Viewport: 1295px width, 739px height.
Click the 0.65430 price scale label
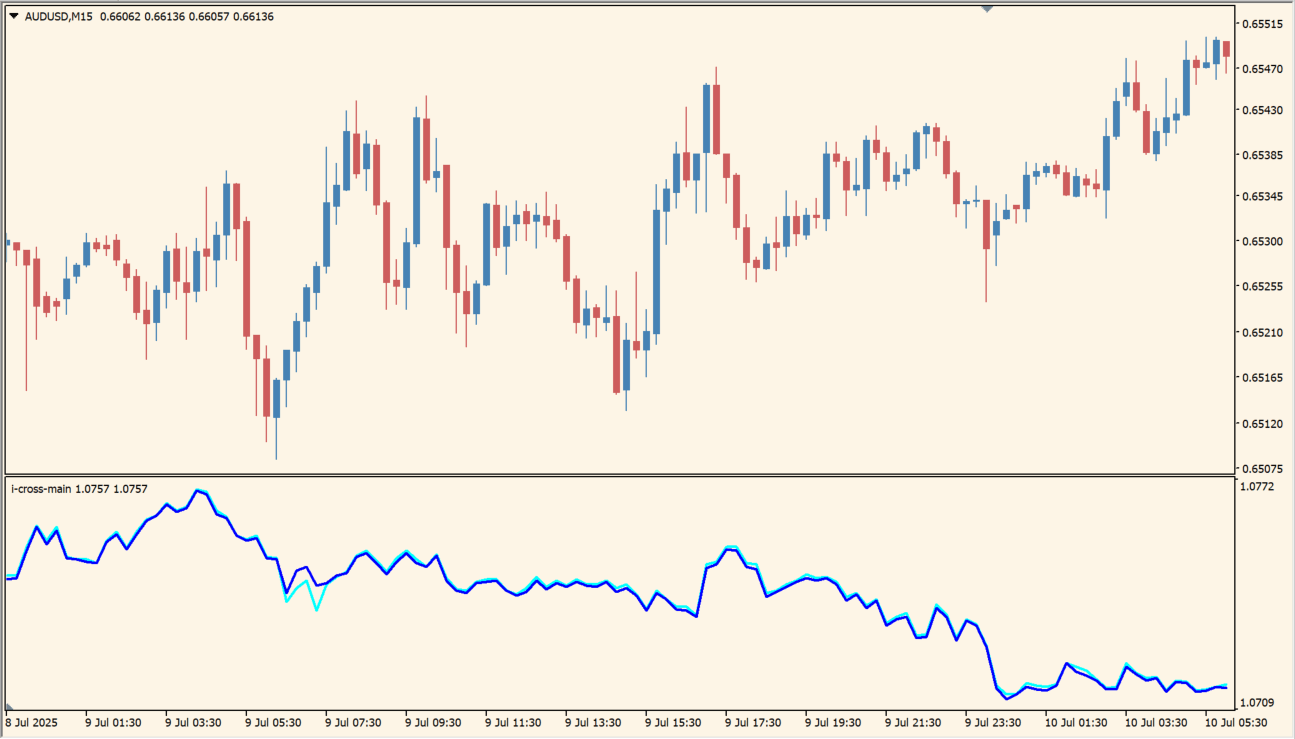(x=1262, y=110)
